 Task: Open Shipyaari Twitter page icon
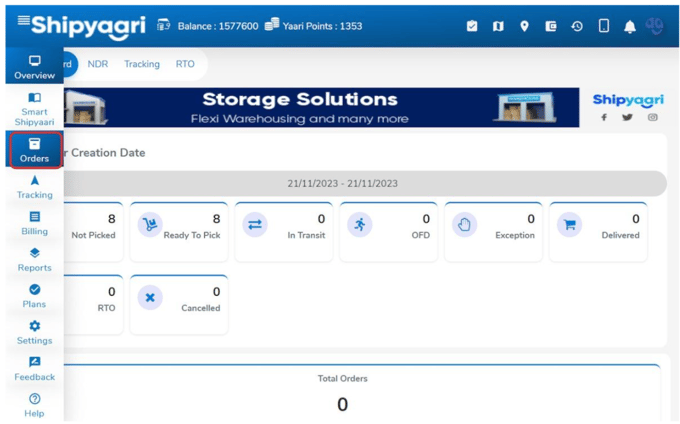coord(627,117)
